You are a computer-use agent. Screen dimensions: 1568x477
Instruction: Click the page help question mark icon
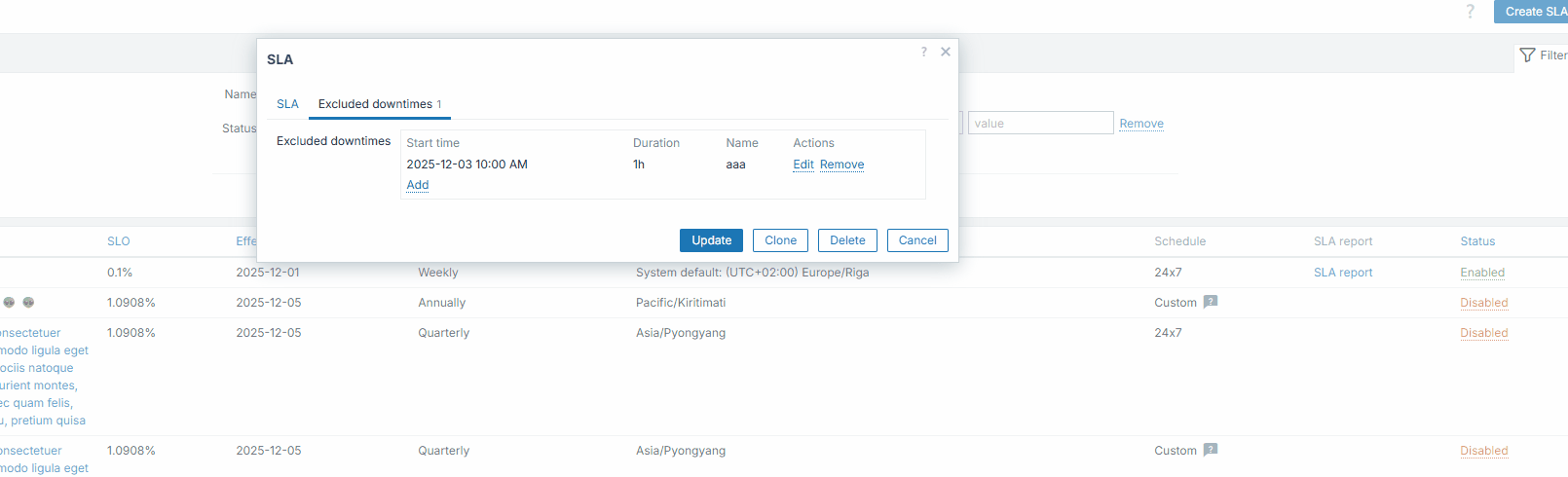[1470, 12]
